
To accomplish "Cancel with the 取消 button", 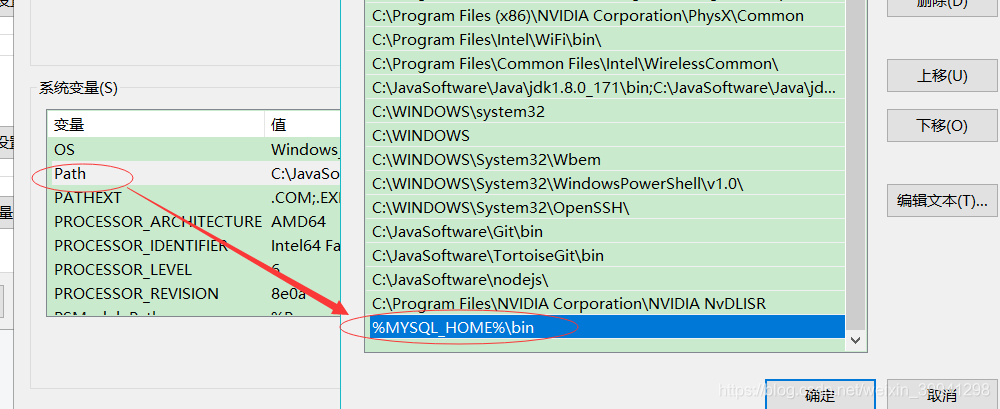I will [x=942, y=395].
